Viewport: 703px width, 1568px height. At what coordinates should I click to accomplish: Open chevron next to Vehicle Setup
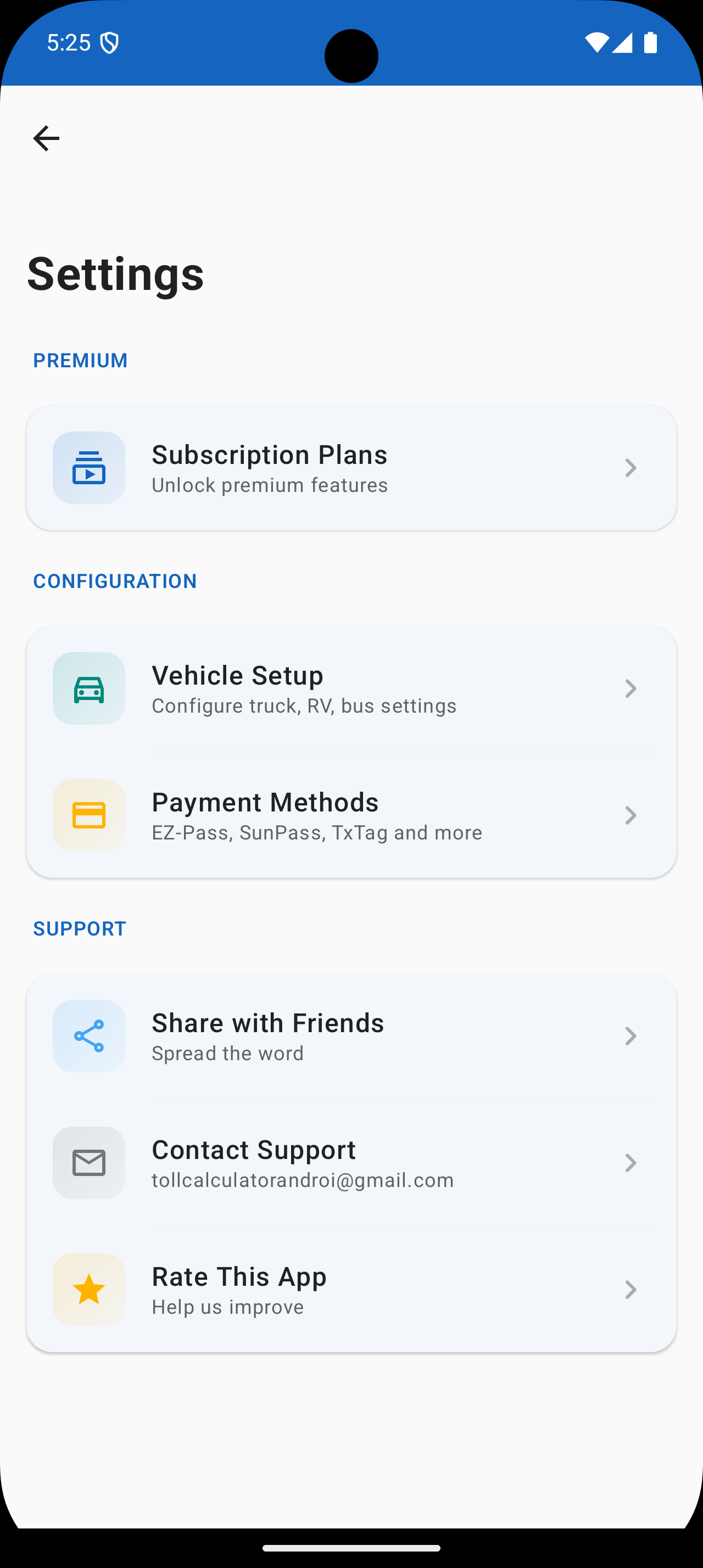pos(631,688)
